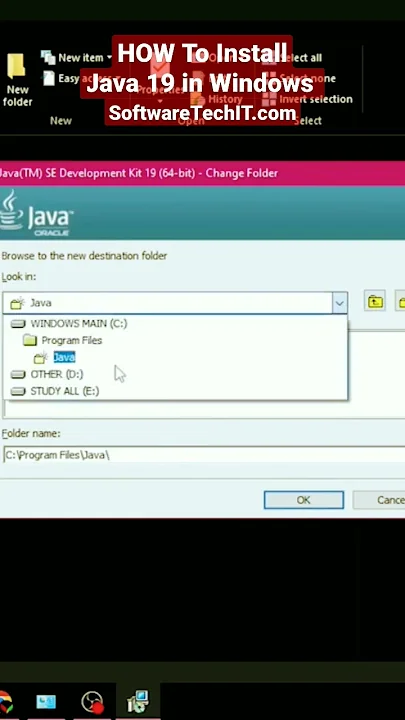Select WINDOWS MAIN (C:) drive in list
The width and height of the screenshot is (405, 720).
tap(69, 324)
